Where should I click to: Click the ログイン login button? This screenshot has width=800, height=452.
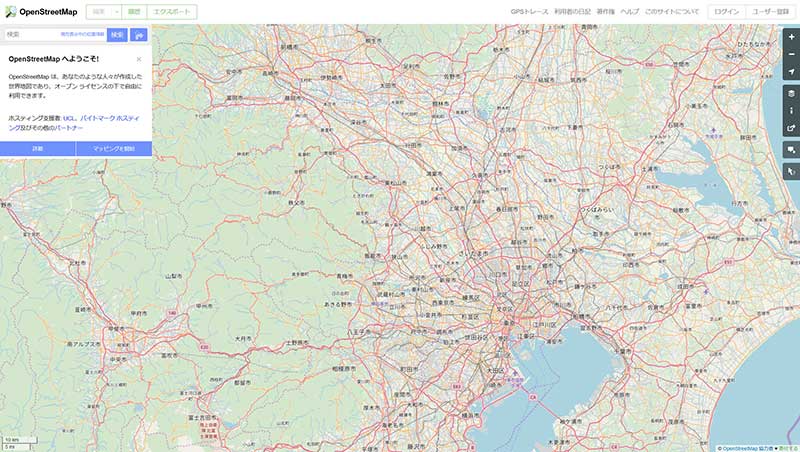tap(726, 12)
